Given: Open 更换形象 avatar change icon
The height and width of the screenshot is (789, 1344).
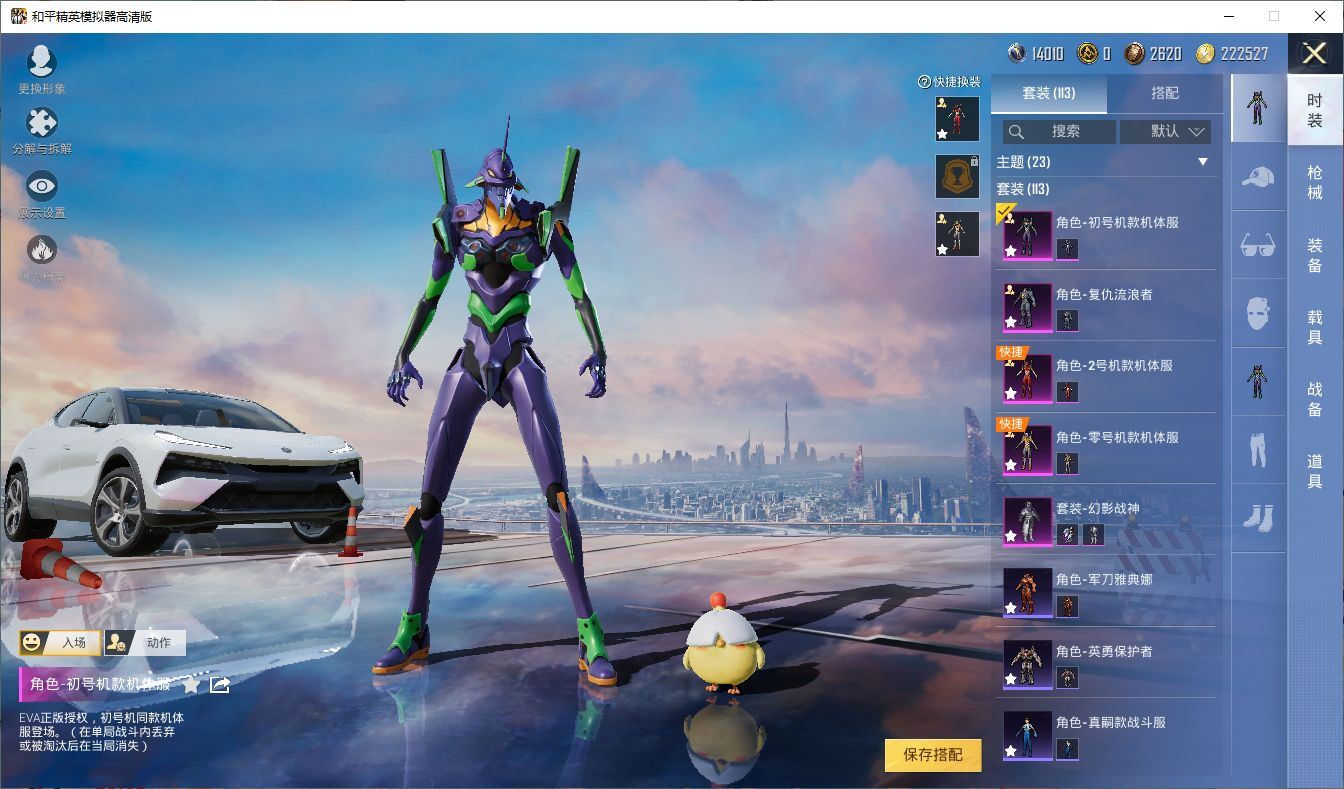Looking at the screenshot, I should point(41,62).
